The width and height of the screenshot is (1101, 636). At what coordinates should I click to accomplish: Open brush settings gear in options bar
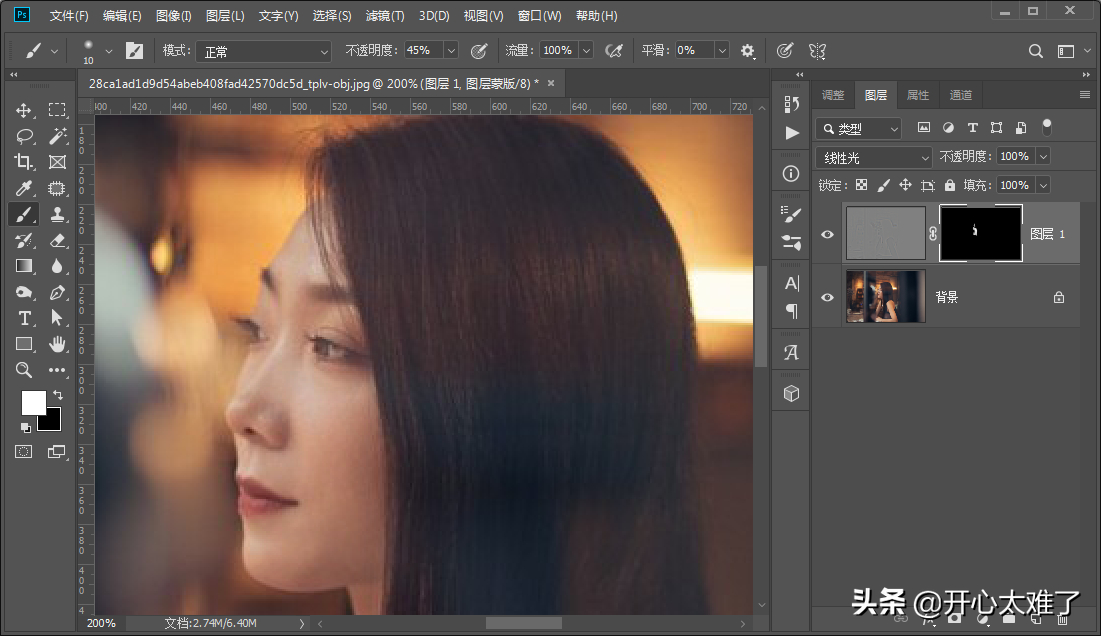point(747,50)
